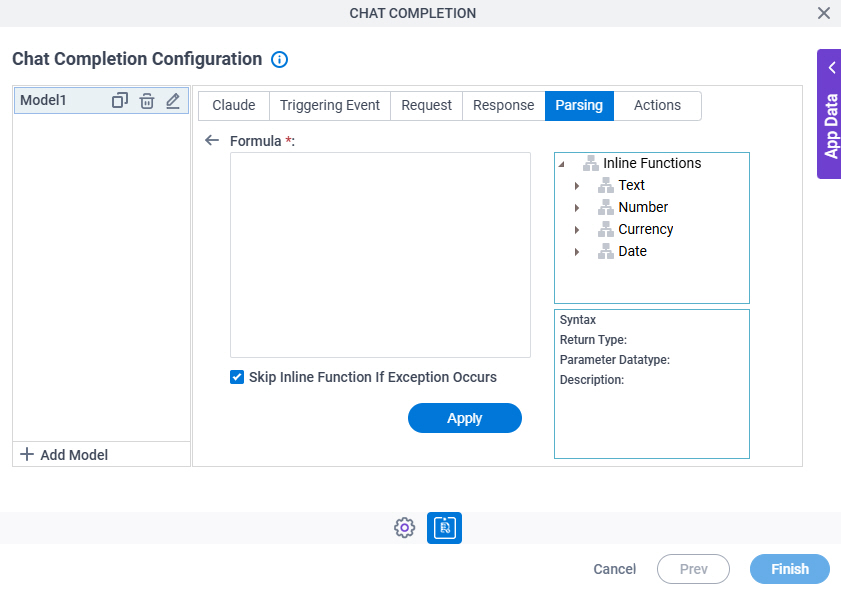Click the Parameter Datatype label
This screenshot has height=591, width=841.
click(x=615, y=360)
